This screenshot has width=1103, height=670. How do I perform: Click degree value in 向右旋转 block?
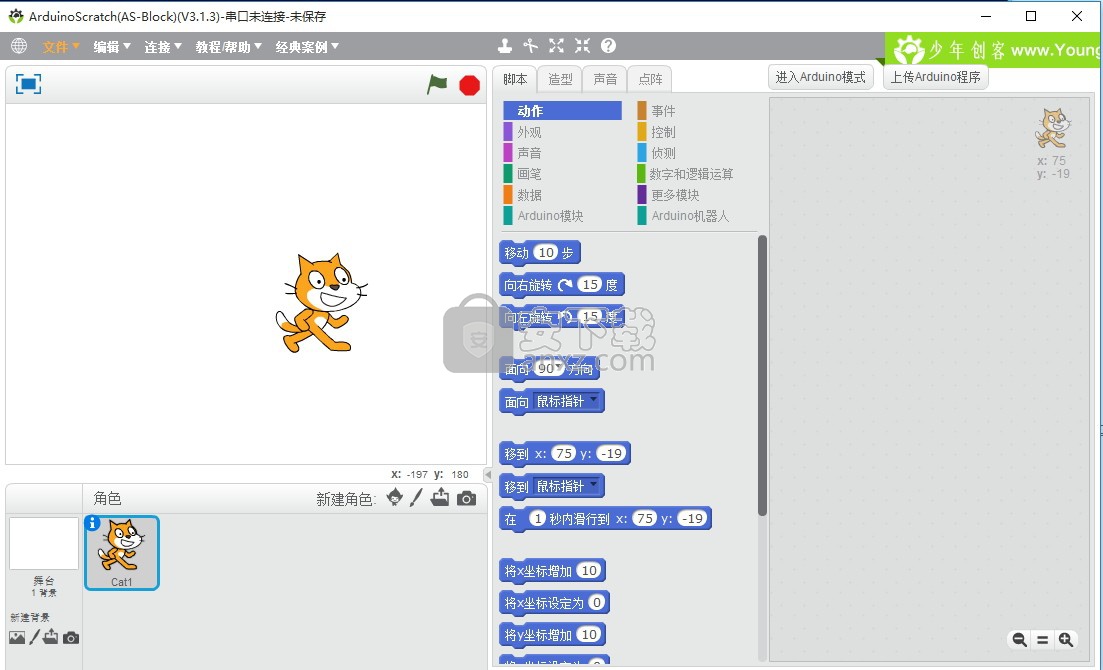pos(590,284)
